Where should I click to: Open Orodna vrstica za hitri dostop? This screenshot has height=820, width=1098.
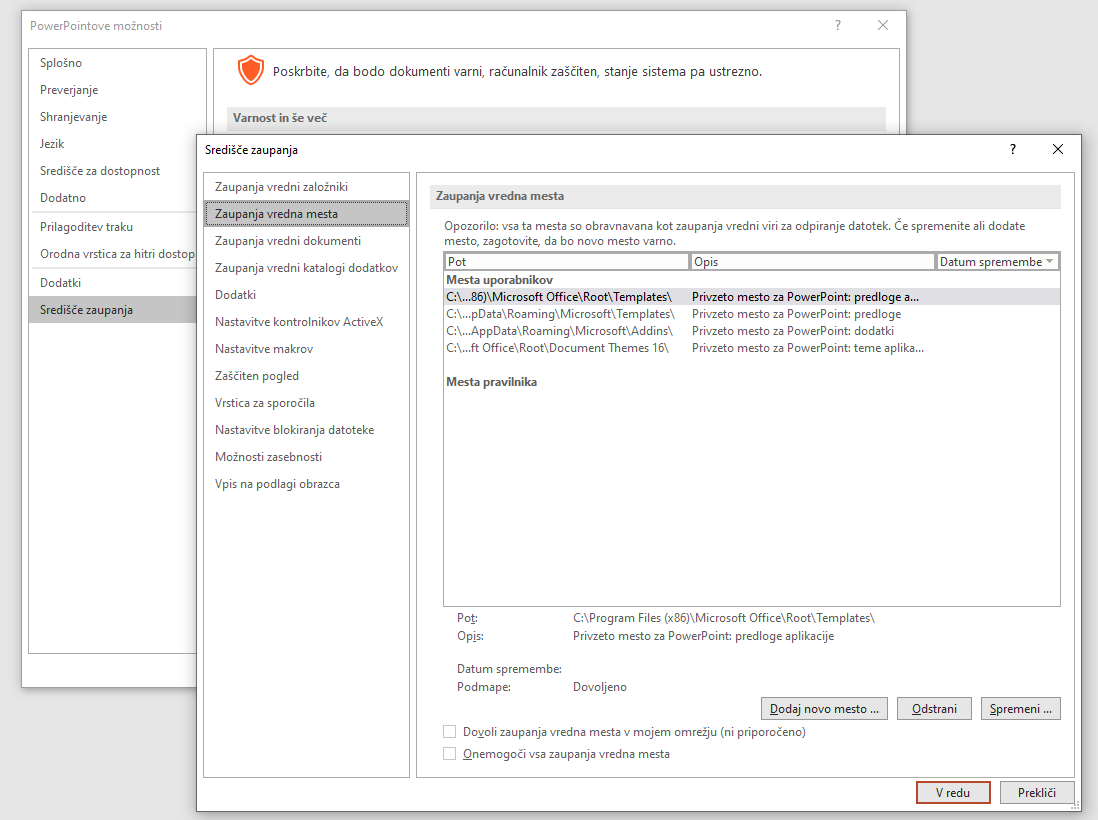pyautogui.click(x=113, y=253)
